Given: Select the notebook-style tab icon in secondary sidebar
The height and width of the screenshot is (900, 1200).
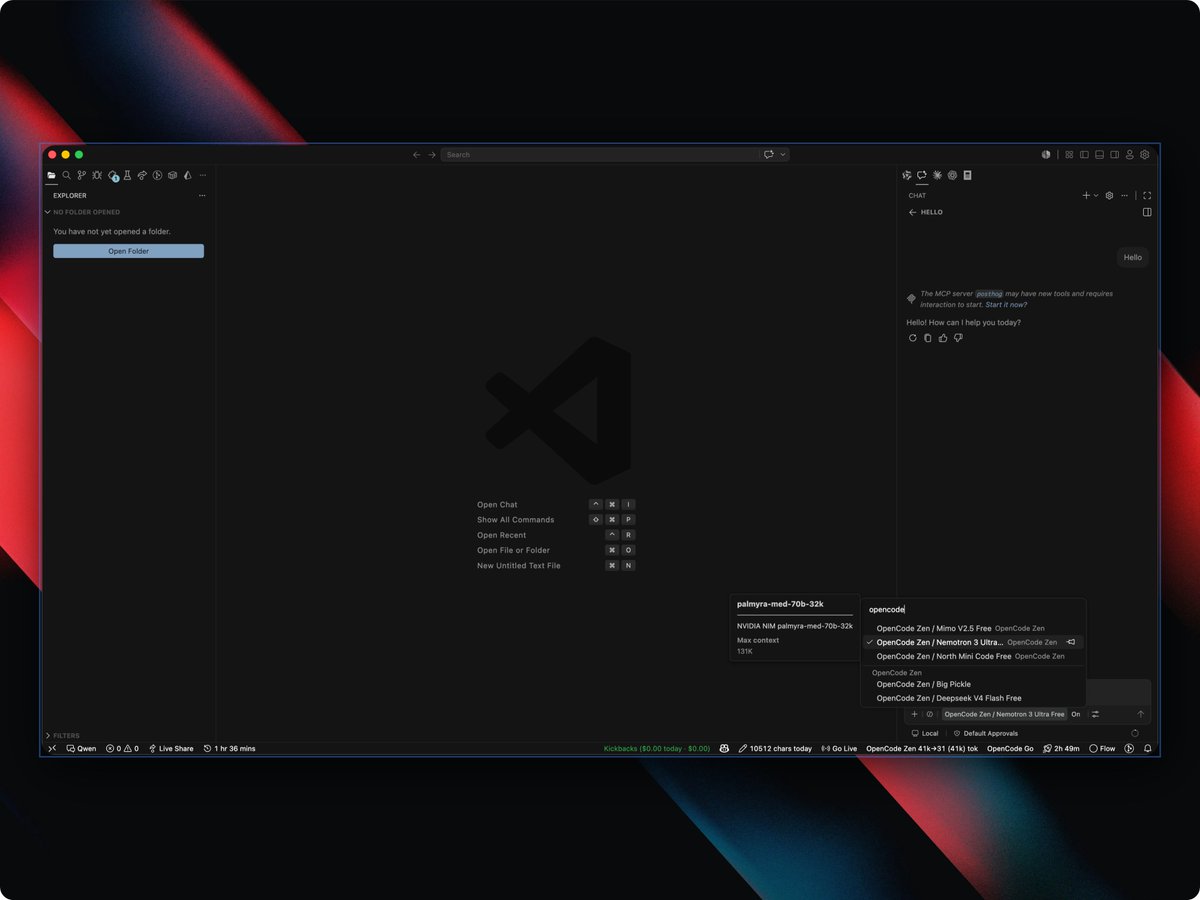Looking at the screenshot, I should click(968, 175).
